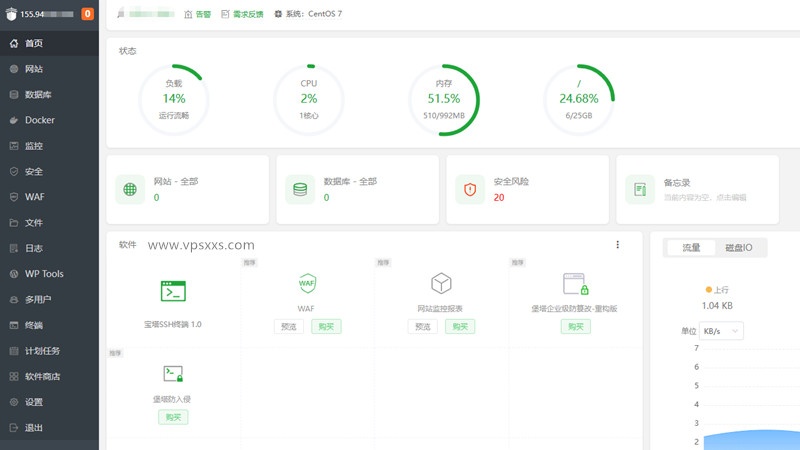Click 退出 to log out
800x450 pixels.
[49, 428]
